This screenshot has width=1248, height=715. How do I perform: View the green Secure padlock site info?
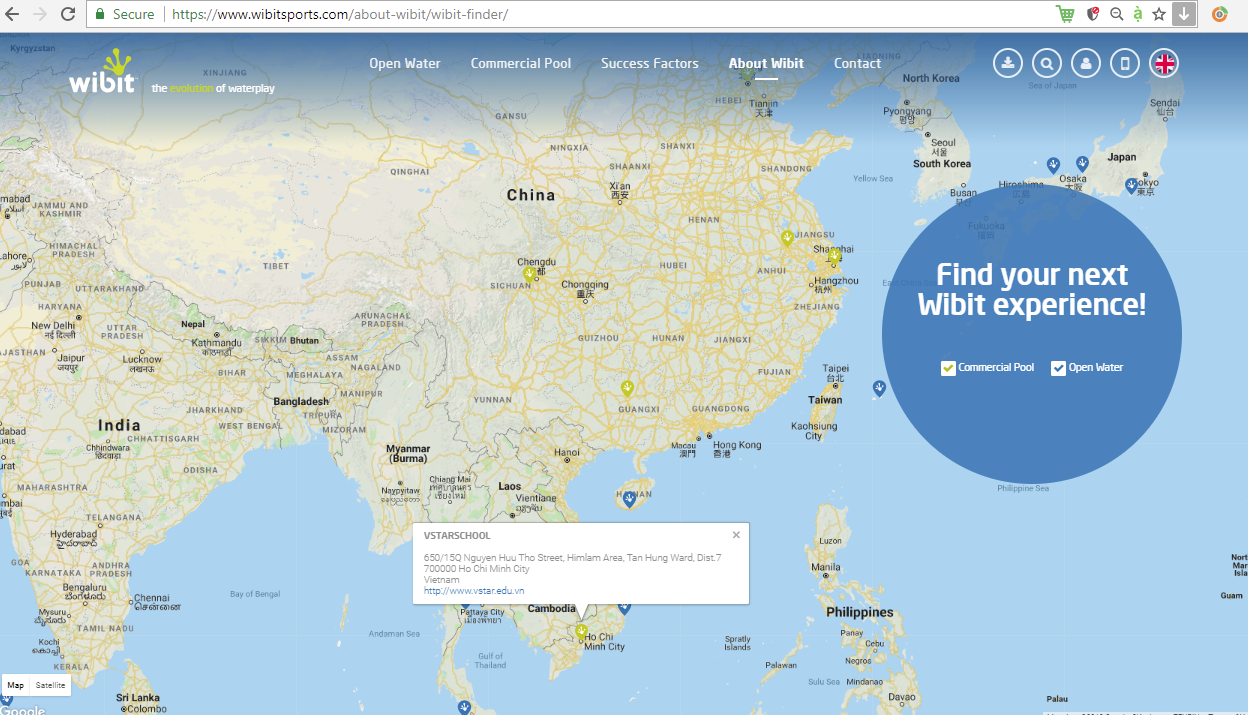125,14
